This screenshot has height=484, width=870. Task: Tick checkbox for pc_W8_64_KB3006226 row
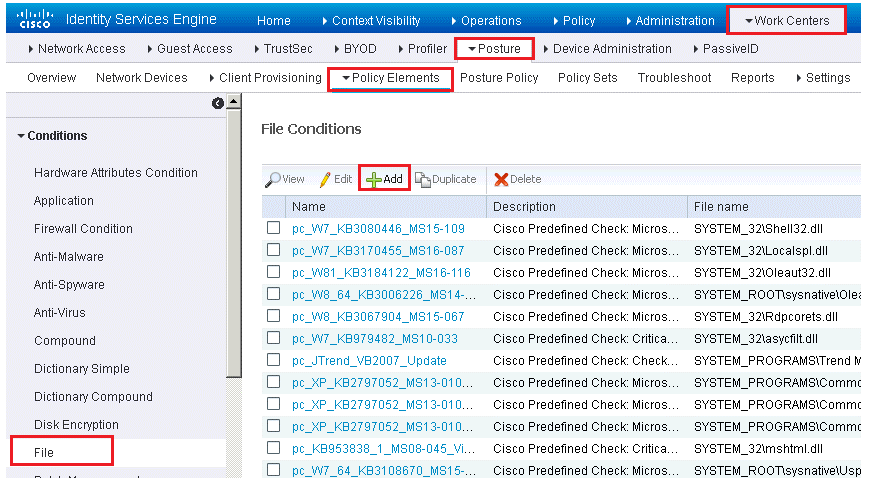(274, 294)
